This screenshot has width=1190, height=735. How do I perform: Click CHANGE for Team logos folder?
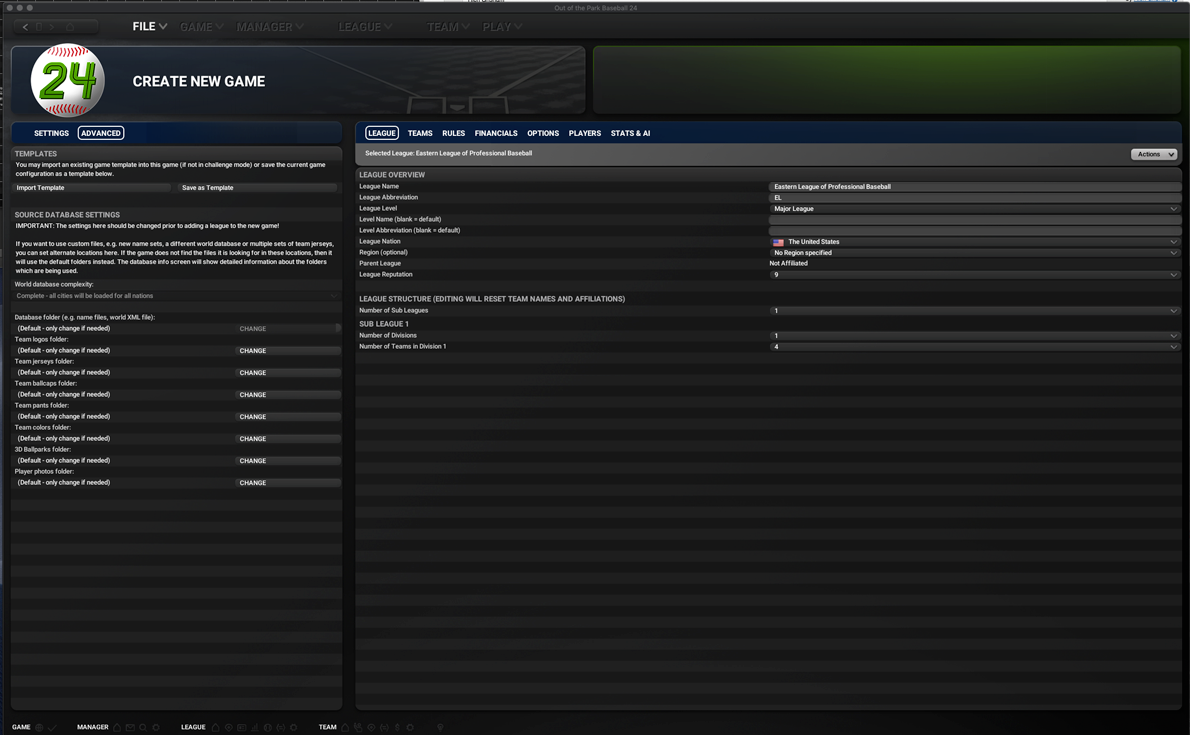[253, 351]
